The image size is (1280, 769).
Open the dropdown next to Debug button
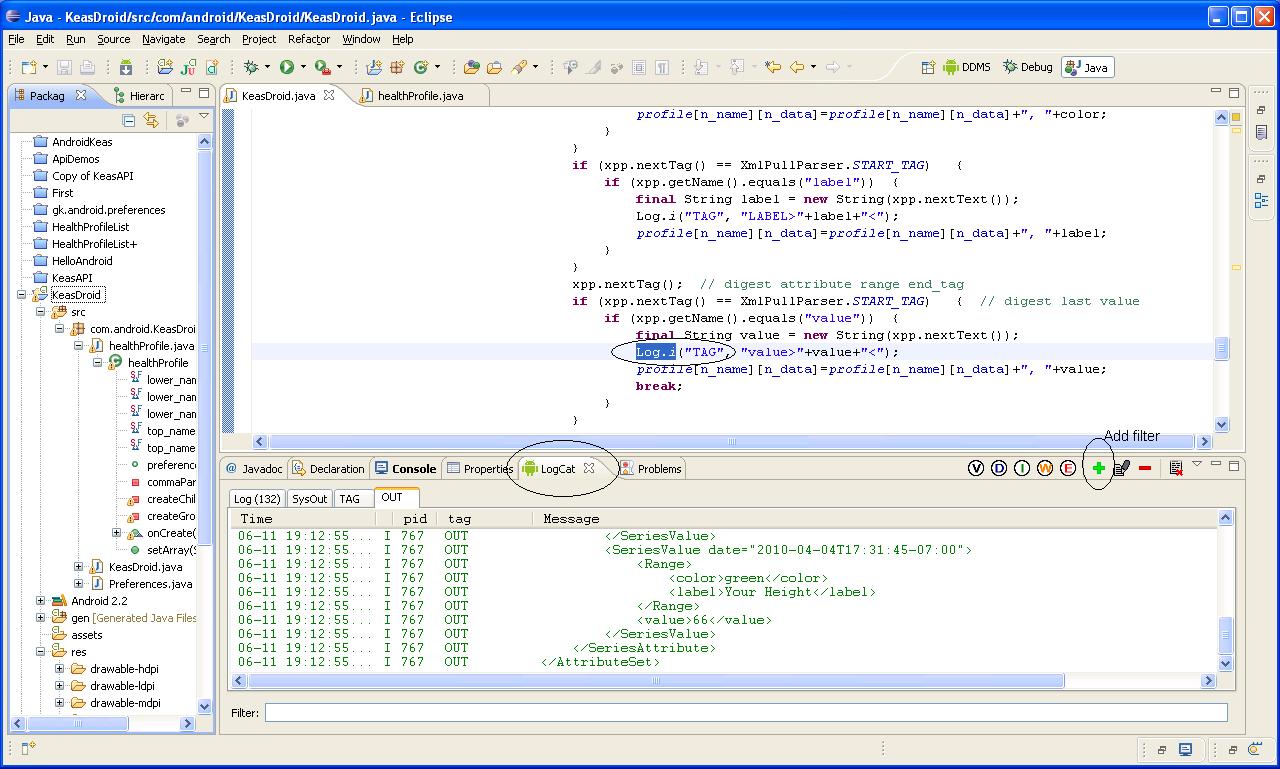267,68
